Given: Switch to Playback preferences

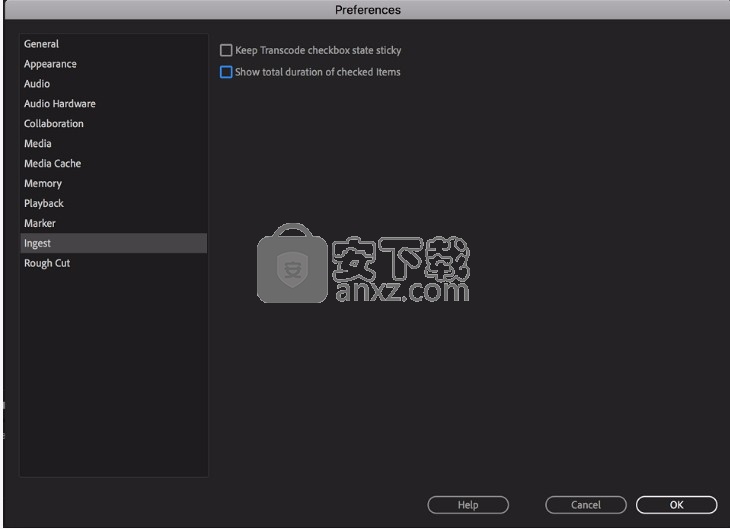Looking at the screenshot, I should click(x=114, y=203).
